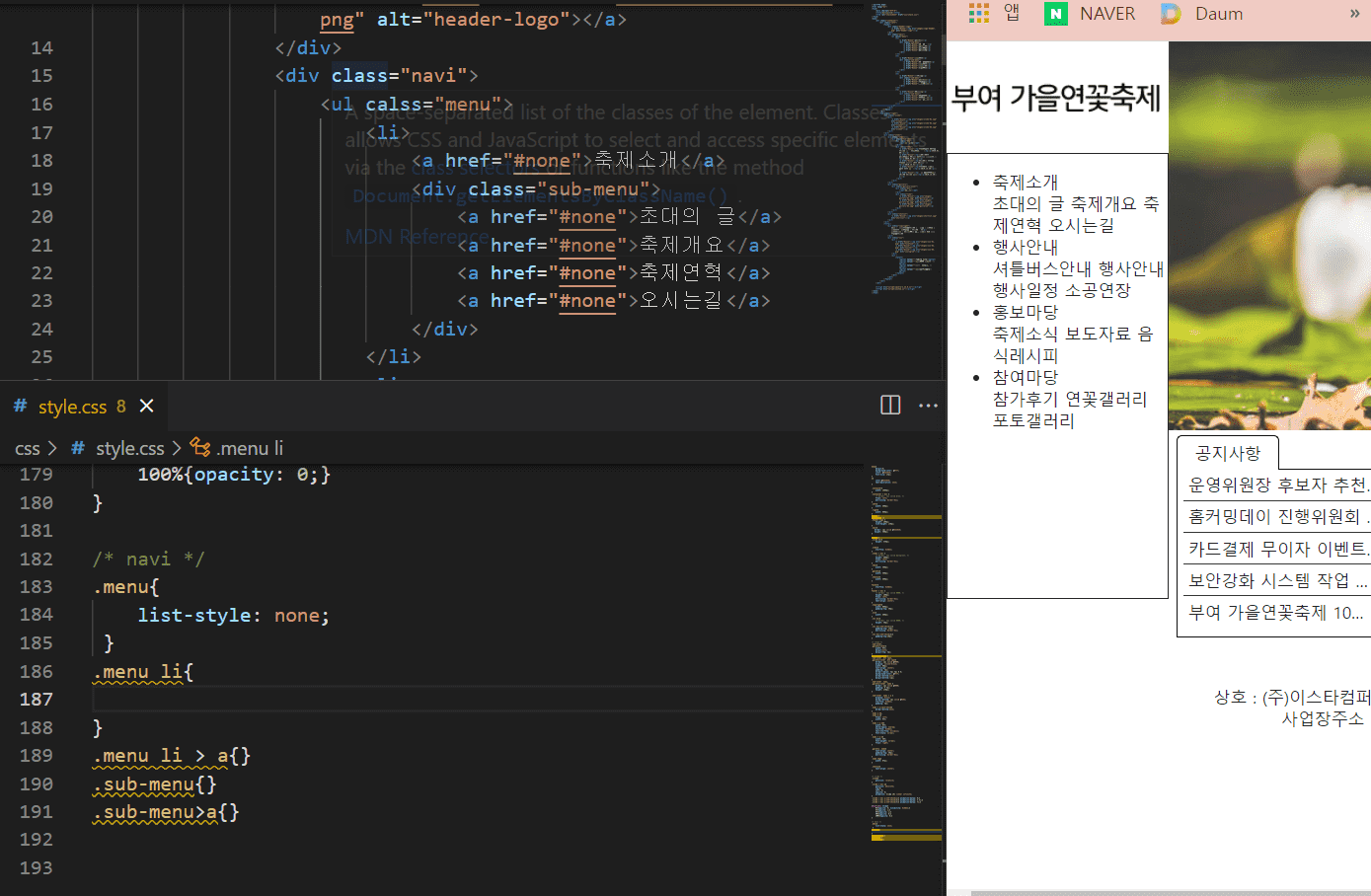Open the .menu li breadcrumb symbol
The width and height of the screenshot is (1371, 896).
tap(237, 448)
